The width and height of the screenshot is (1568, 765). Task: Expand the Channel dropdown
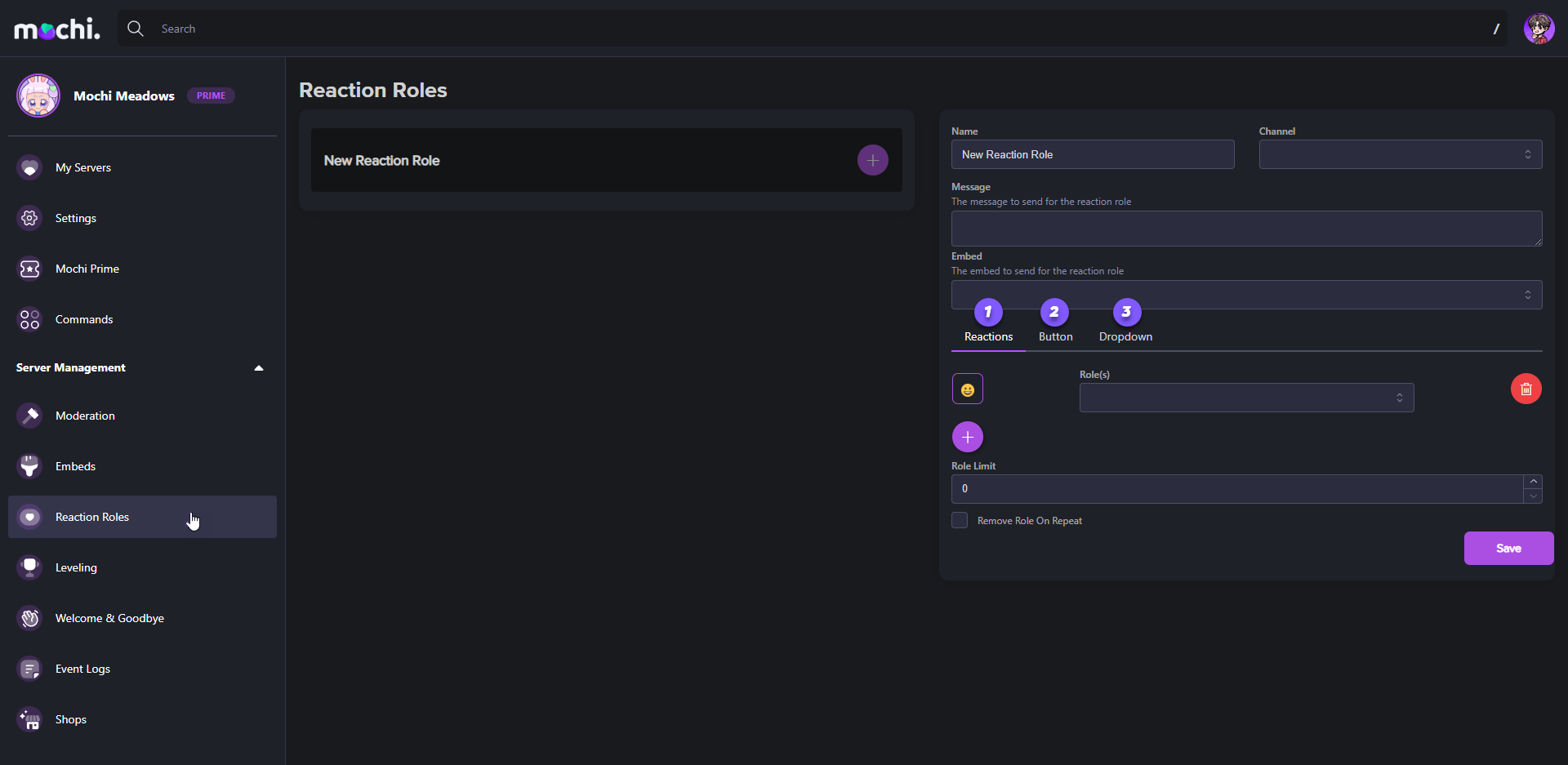(x=1400, y=154)
